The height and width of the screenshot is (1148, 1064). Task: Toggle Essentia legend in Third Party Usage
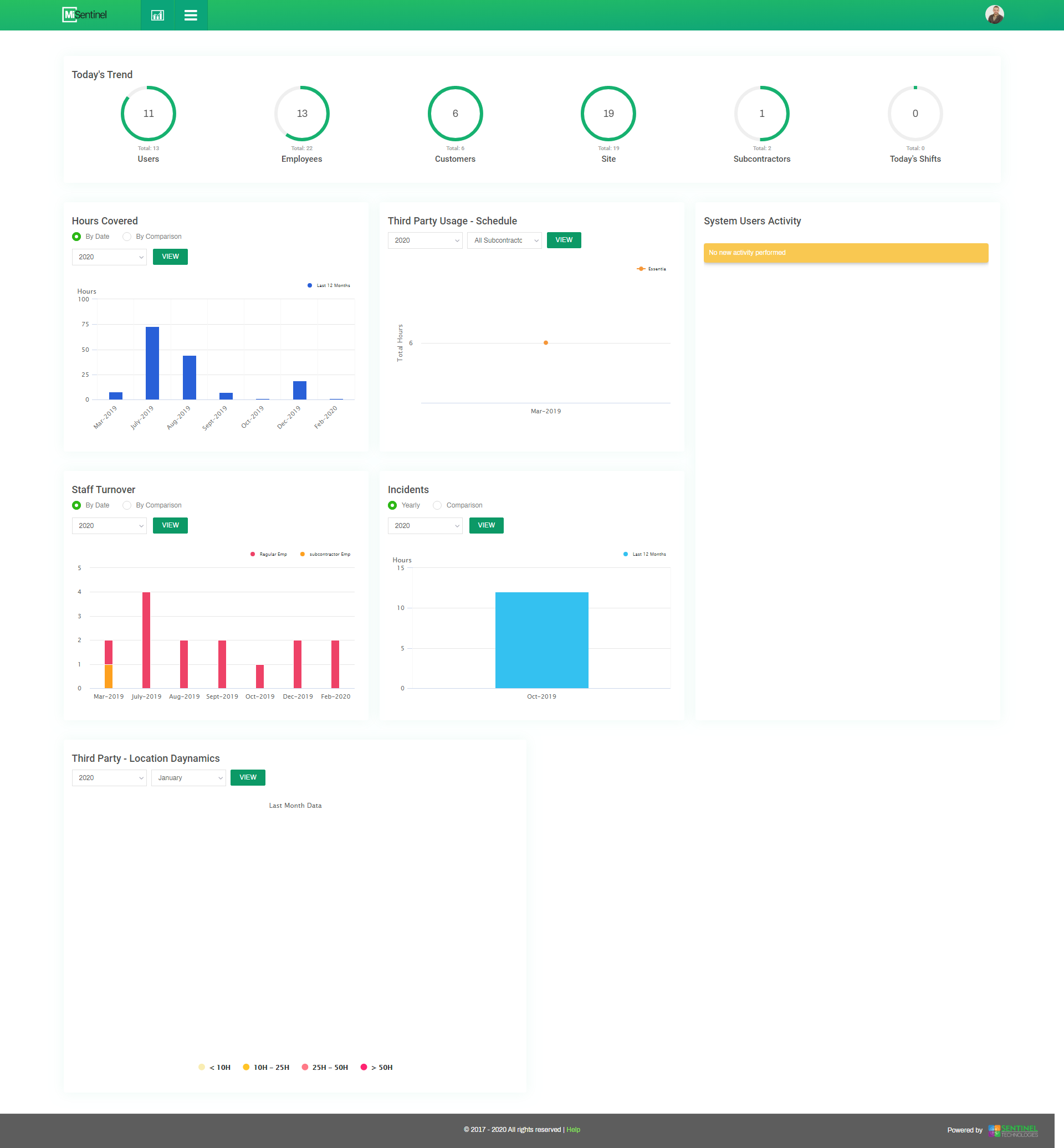pos(651,269)
